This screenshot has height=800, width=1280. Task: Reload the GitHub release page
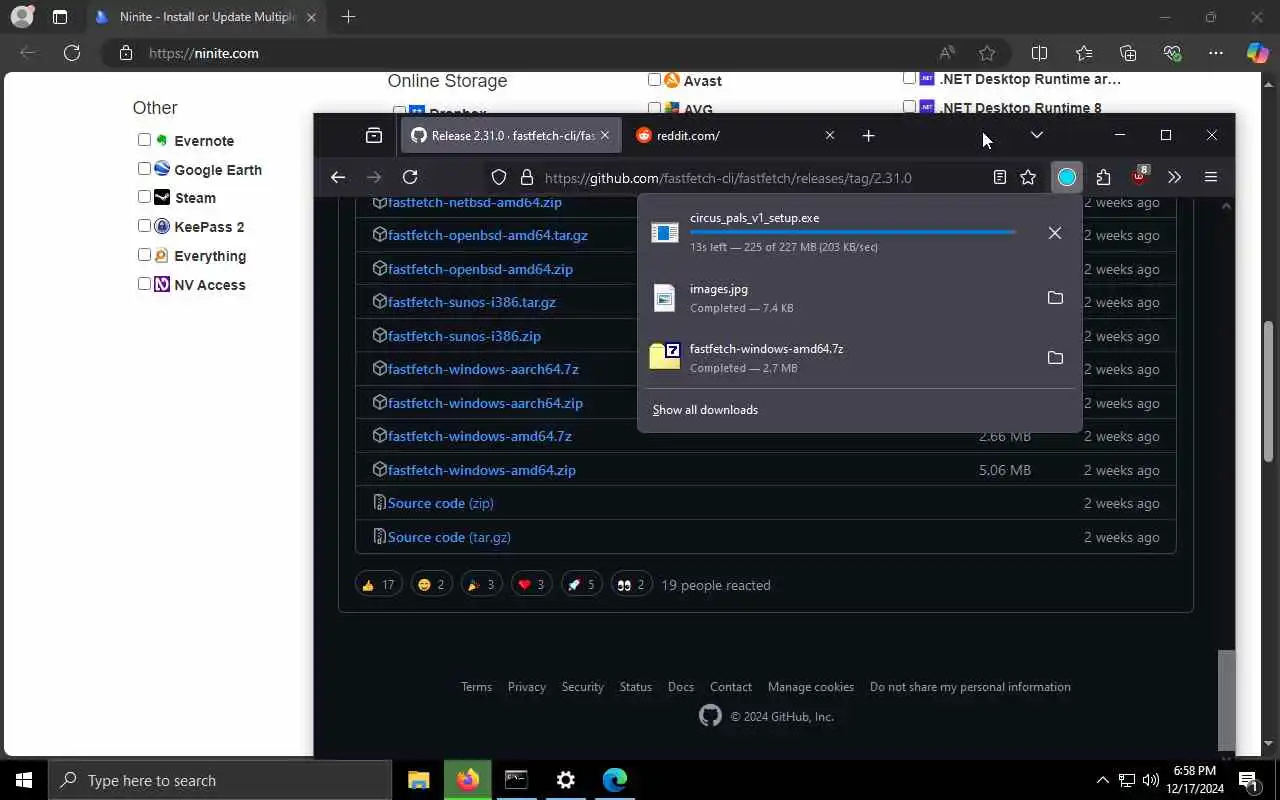(x=410, y=178)
